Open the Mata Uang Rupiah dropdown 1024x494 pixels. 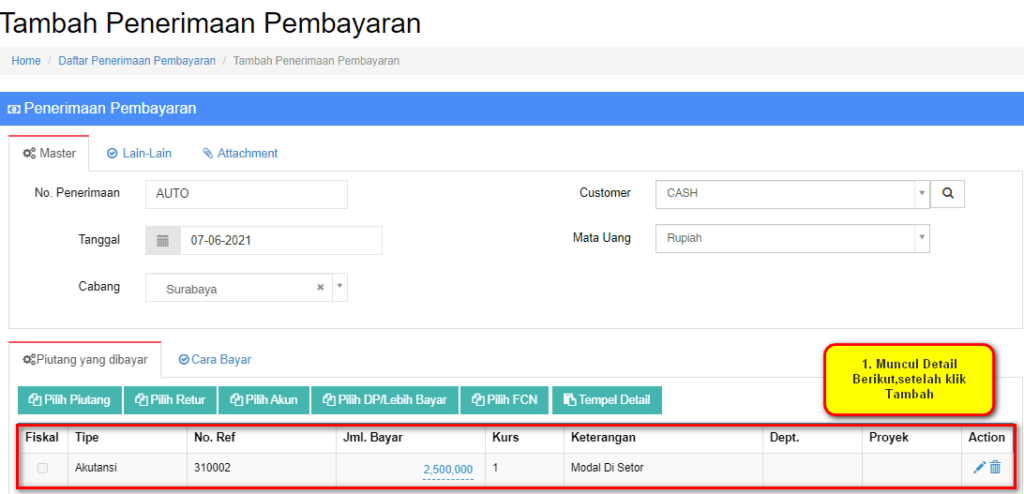[920, 239]
